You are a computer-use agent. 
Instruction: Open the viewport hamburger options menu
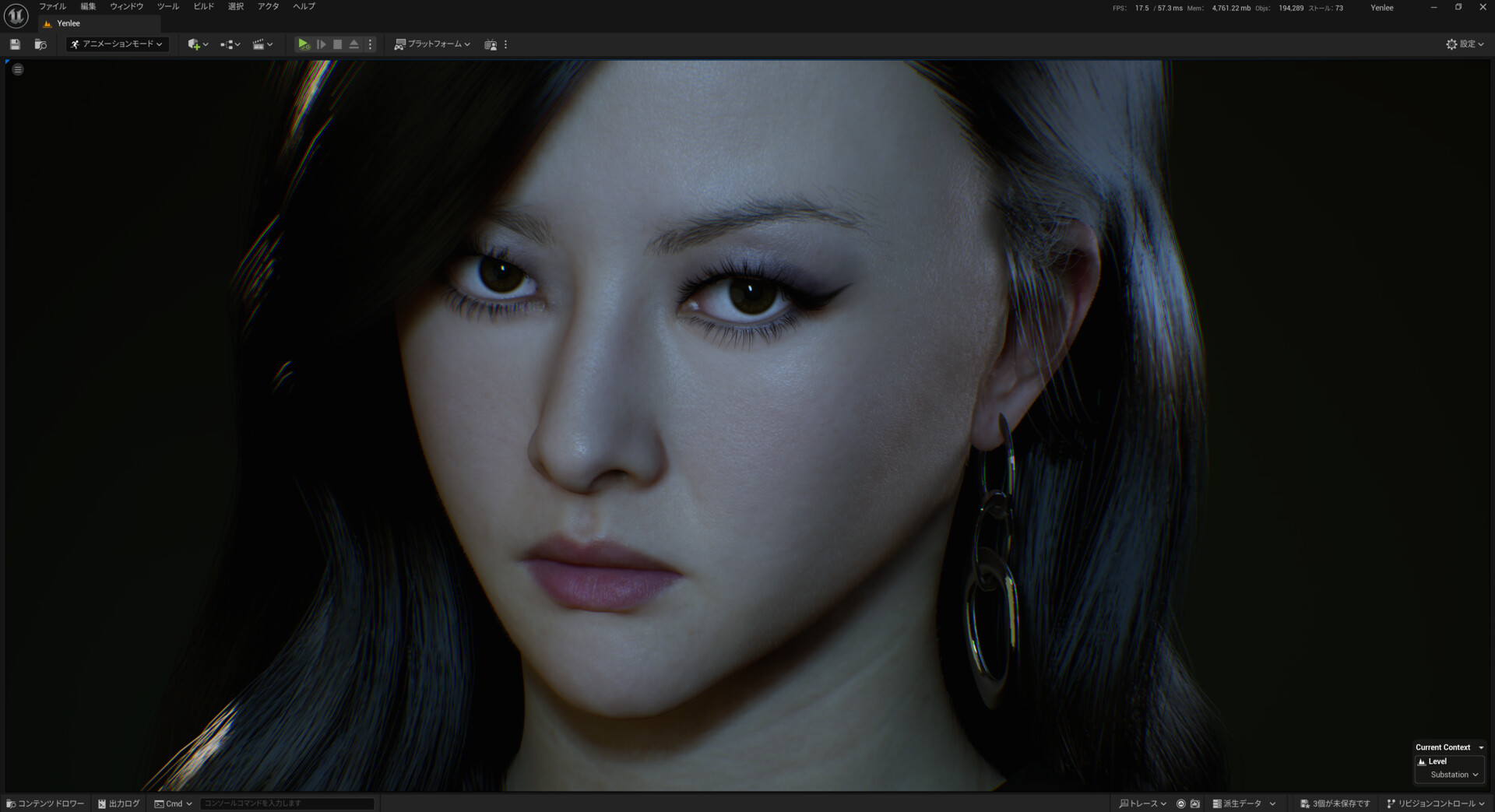[x=18, y=69]
